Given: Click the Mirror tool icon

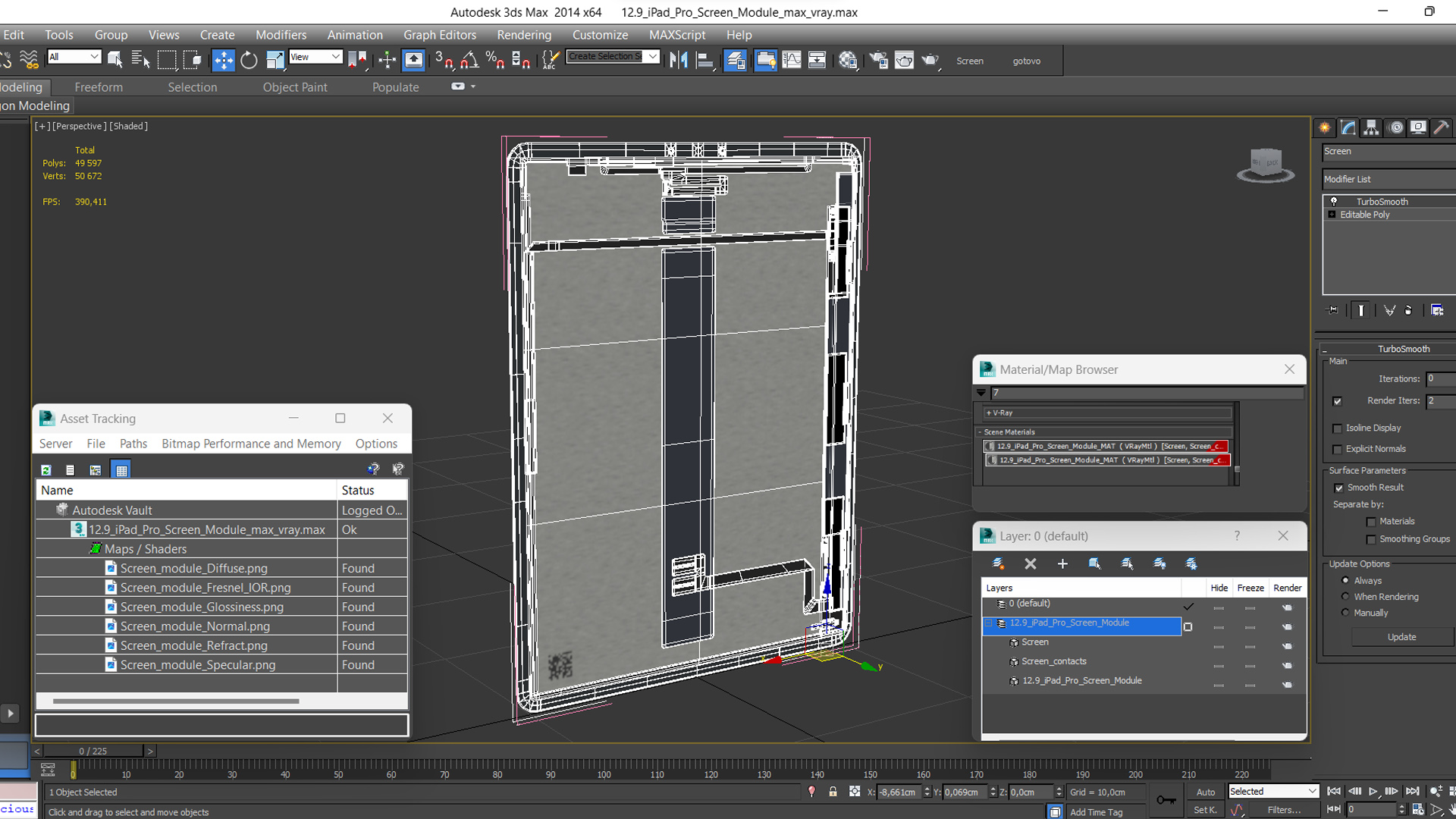Looking at the screenshot, I should (679, 61).
